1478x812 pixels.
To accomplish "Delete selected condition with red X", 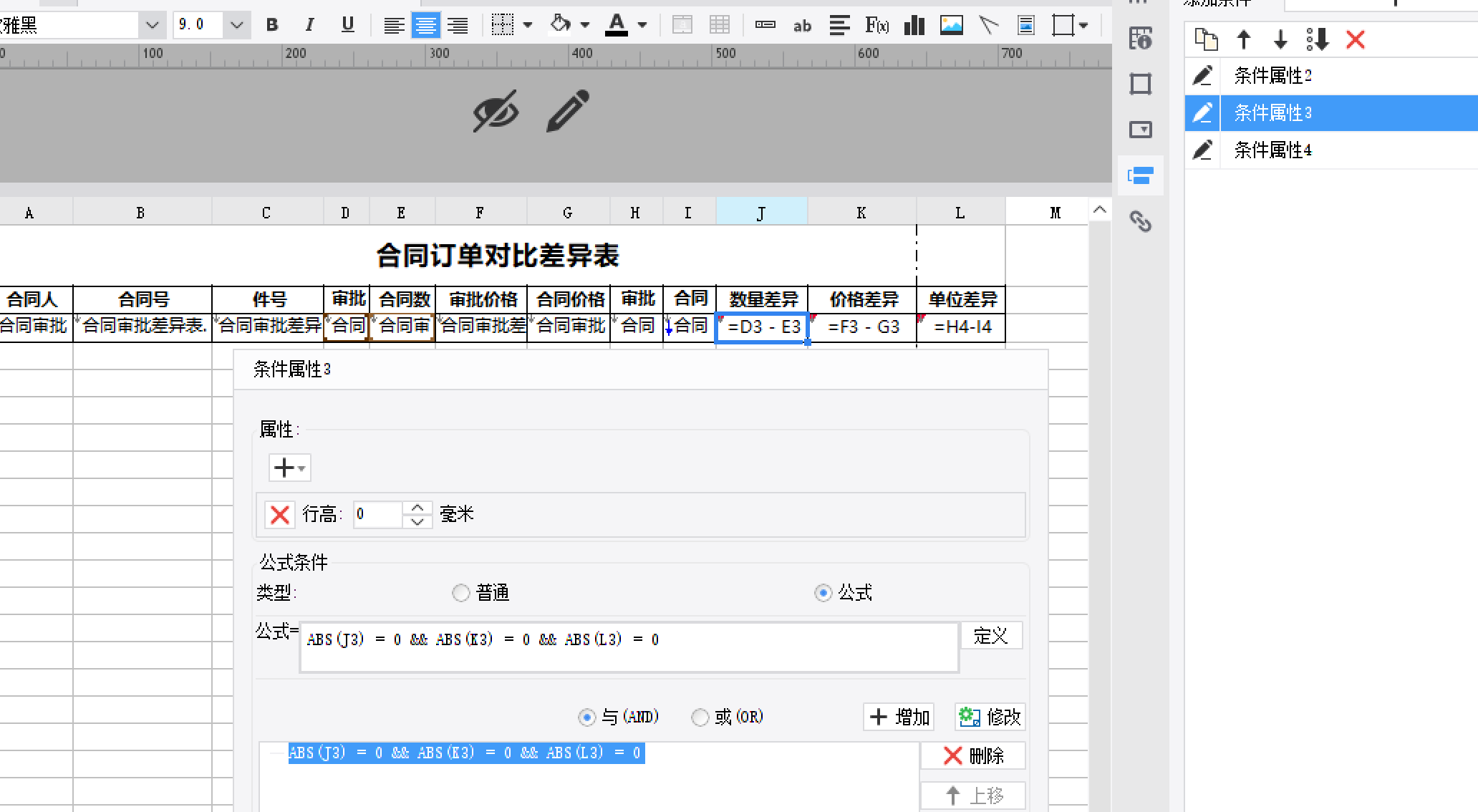I will [1356, 39].
